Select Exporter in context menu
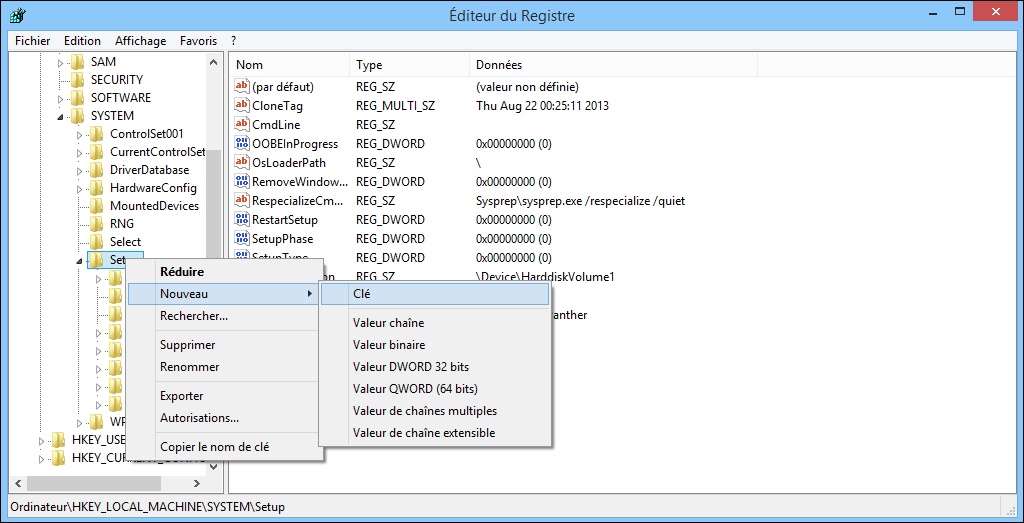This screenshot has width=1024, height=523. tap(223, 396)
